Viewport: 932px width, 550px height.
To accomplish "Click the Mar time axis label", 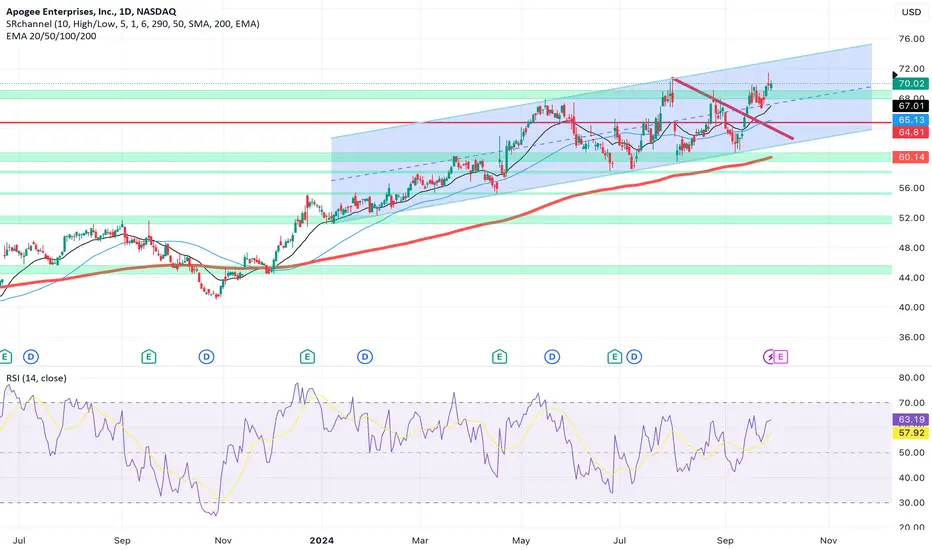I will coord(420,540).
